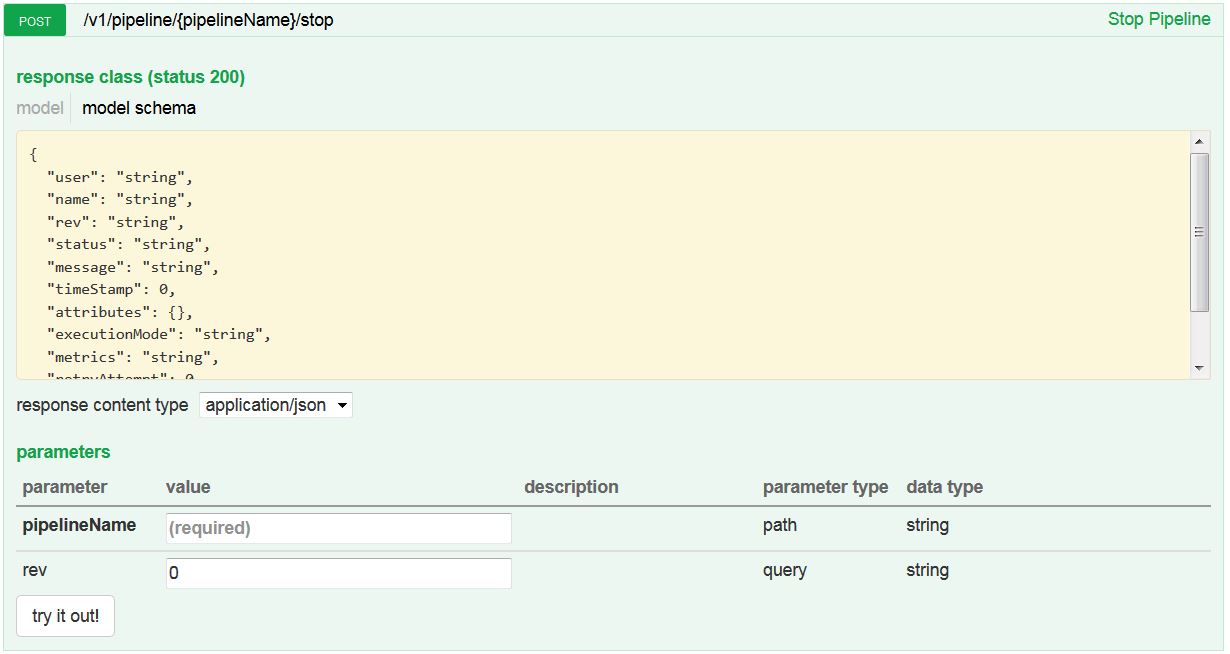This screenshot has height=654, width=1230.
Task: Click the Stop Pipeline link
Action: click(x=1158, y=19)
